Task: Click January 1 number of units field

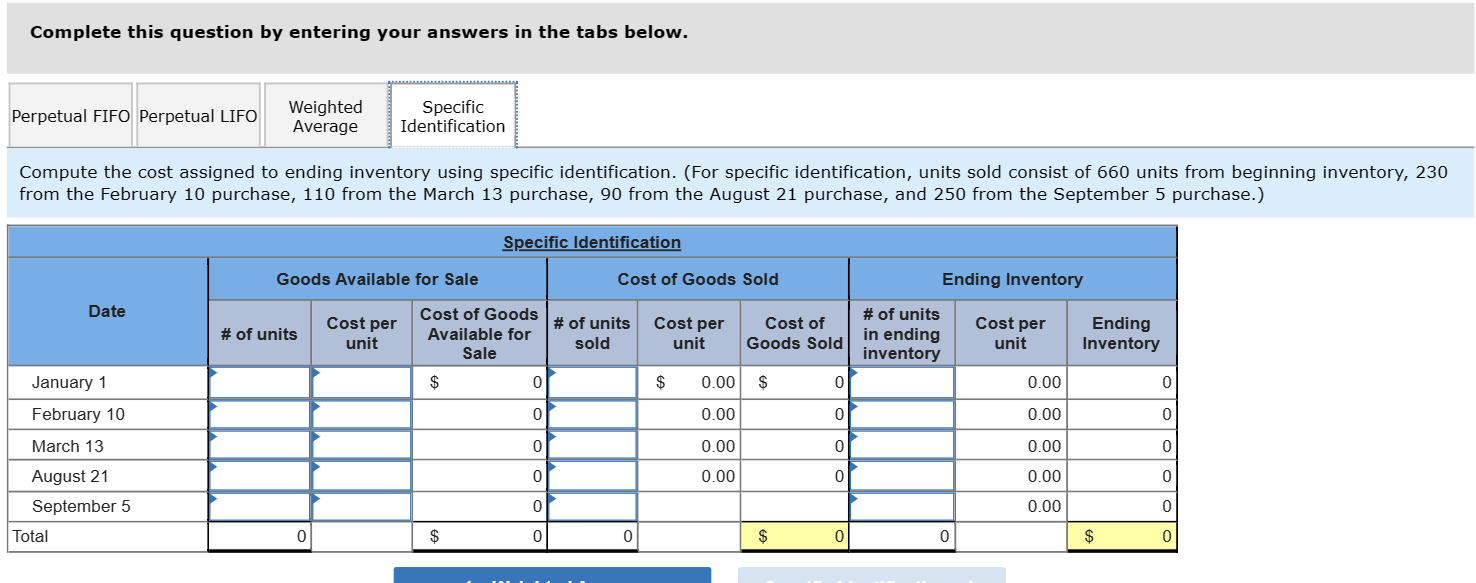Action: [x=259, y=382]
